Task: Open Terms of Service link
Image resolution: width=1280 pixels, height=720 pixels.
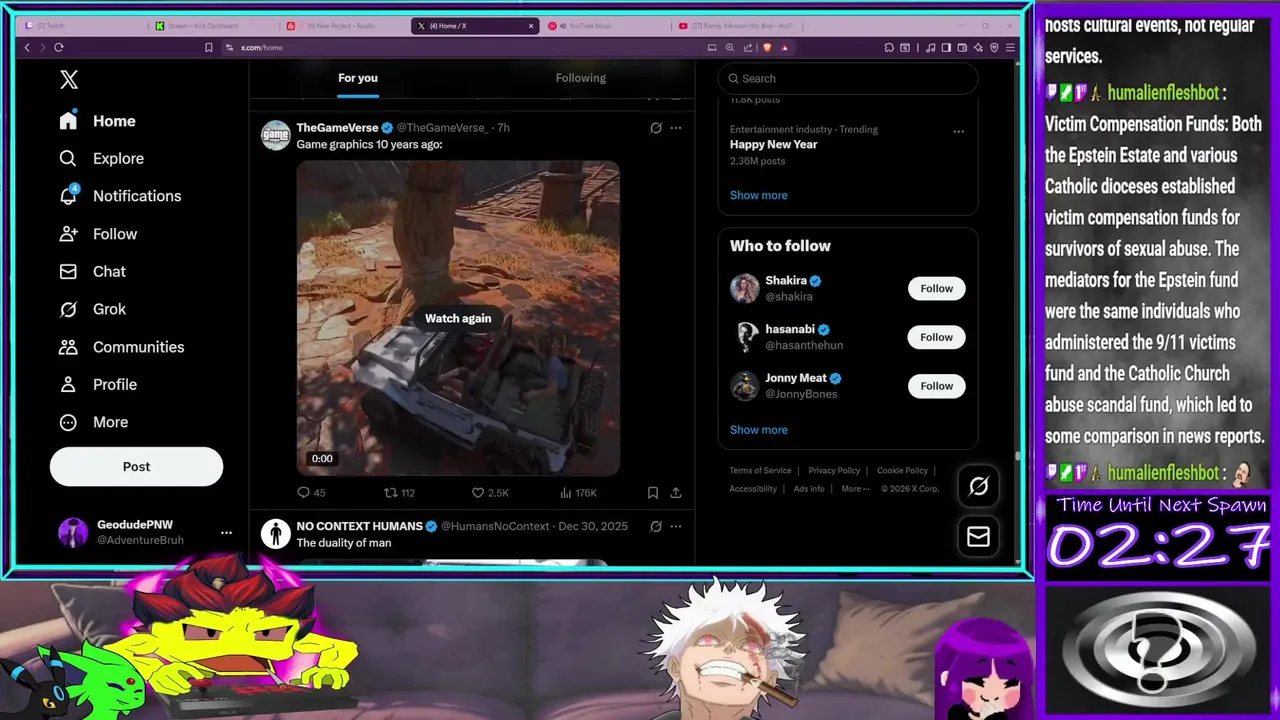Action: point(760,471)
